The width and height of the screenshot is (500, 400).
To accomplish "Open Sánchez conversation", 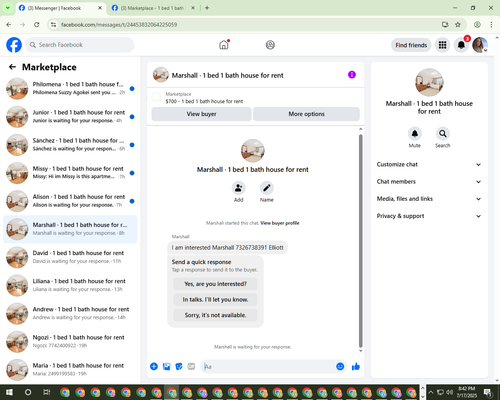I will 70,145.
